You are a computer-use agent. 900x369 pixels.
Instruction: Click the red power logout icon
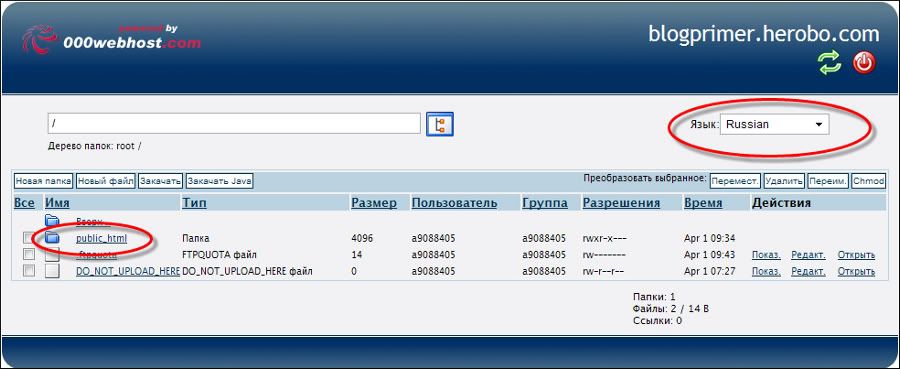tap(864, 63)
